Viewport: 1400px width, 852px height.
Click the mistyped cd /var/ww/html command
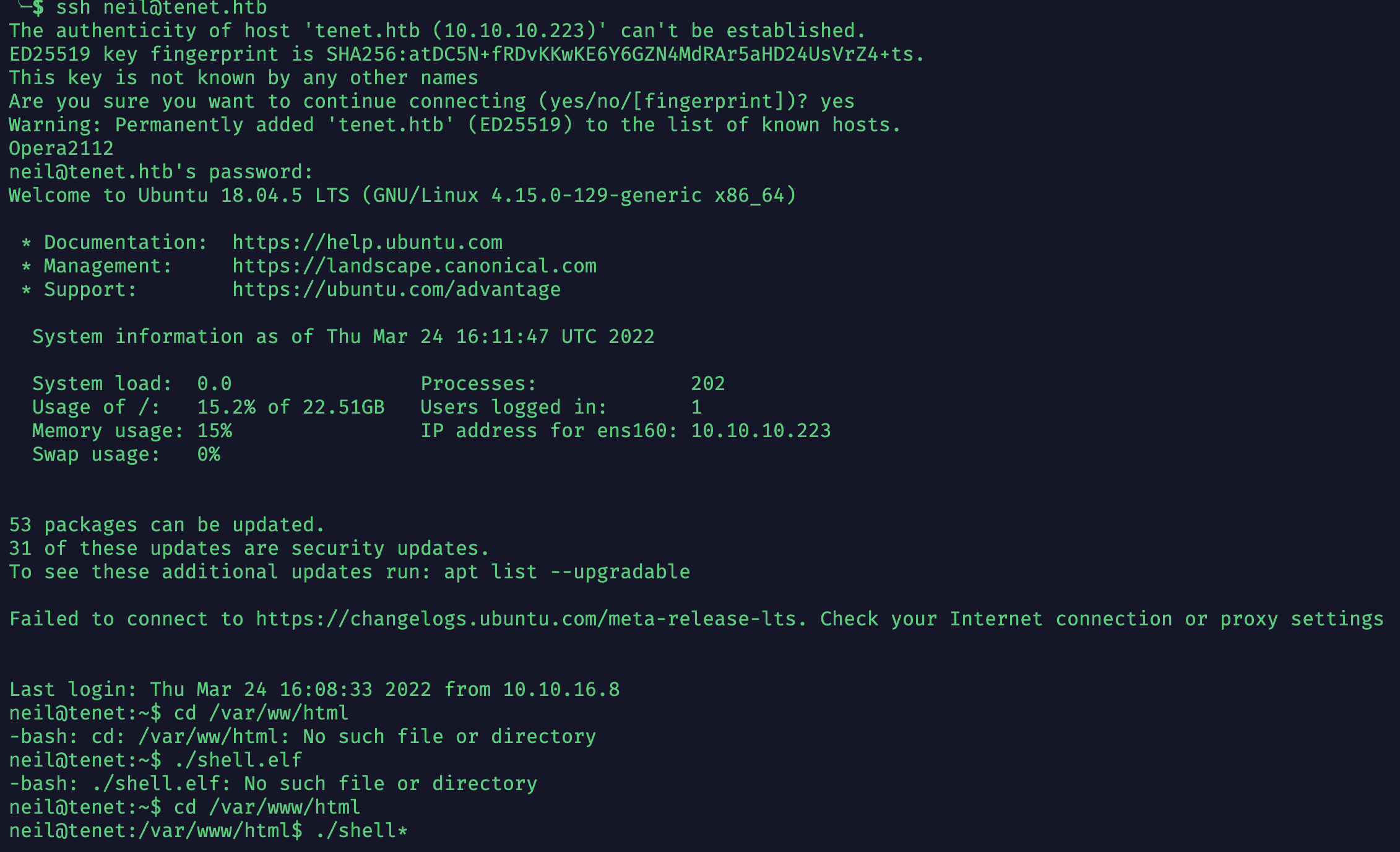261,713
